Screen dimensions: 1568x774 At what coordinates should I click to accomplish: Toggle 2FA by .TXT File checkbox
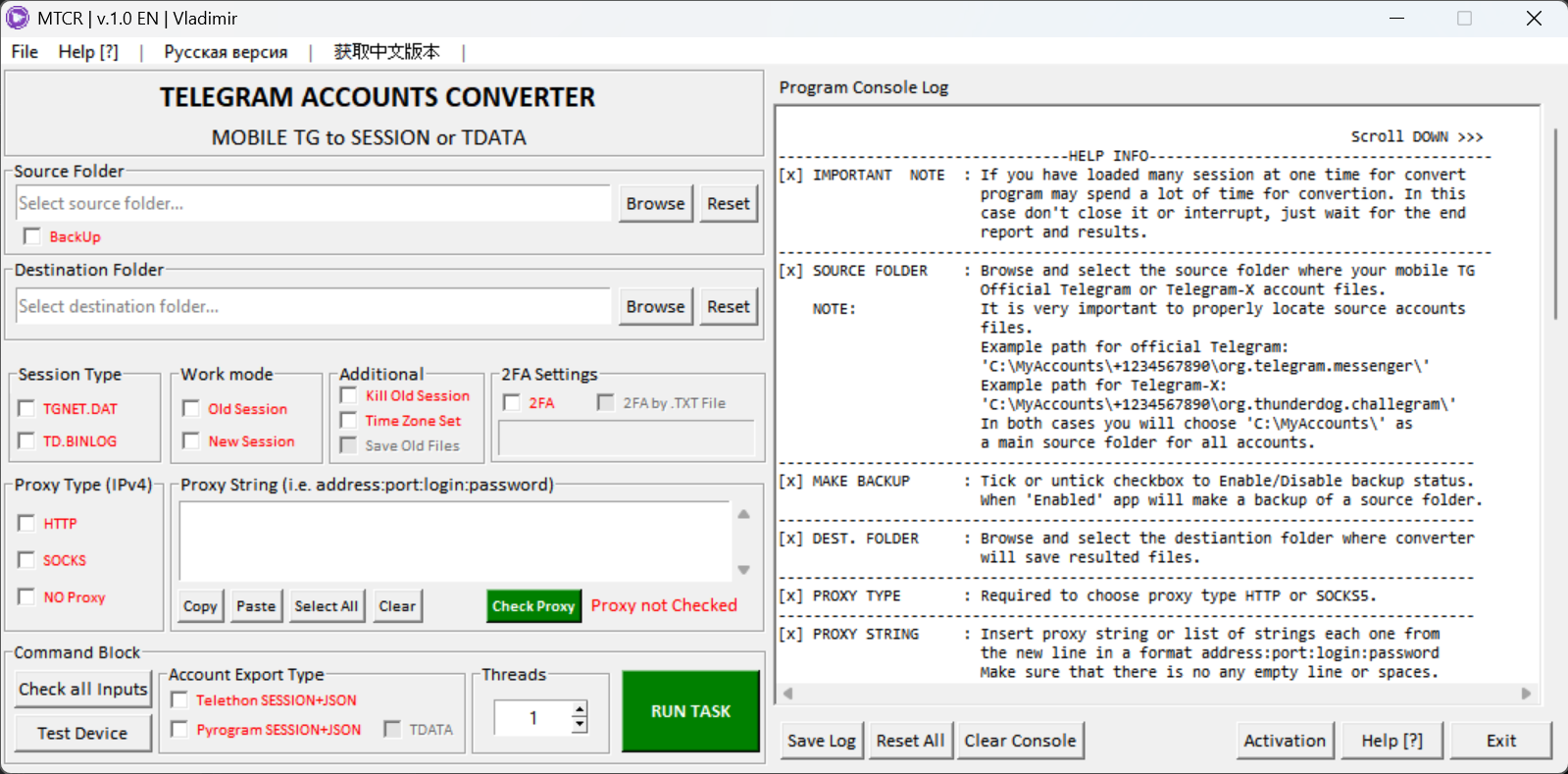pos(605,402)
